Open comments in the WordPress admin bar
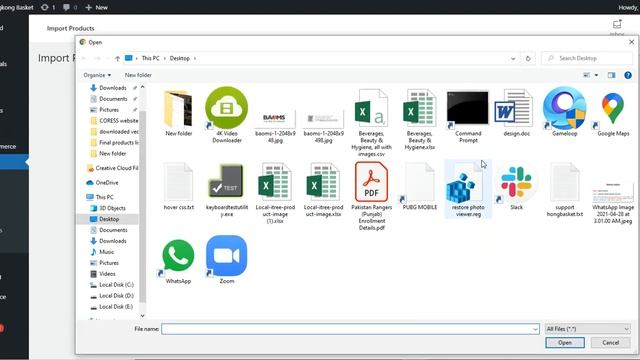Screen dimensions: 640x360 pos(70,7)
